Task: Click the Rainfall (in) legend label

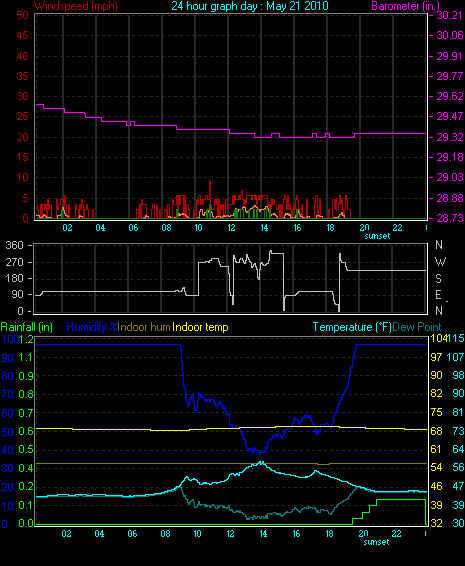Action: coord(26,327)
